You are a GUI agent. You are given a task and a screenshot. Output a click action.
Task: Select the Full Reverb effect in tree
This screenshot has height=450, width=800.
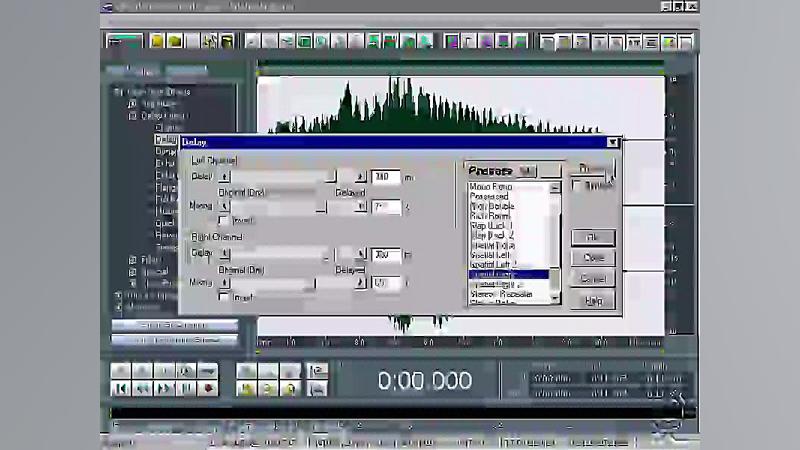(x=166, y=199)
